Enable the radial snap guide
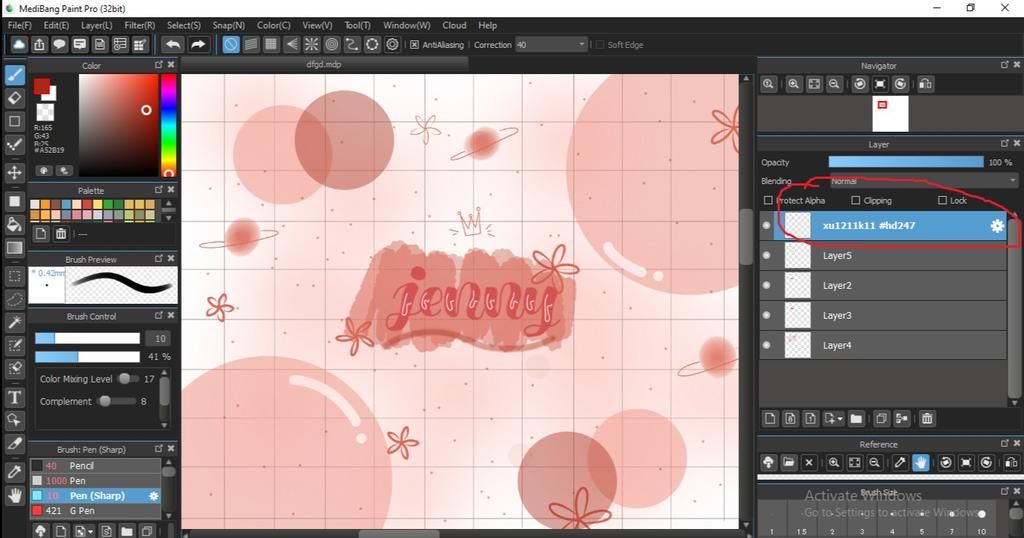This screenshot has width=1024, height=538. click(x=312, y=44)
